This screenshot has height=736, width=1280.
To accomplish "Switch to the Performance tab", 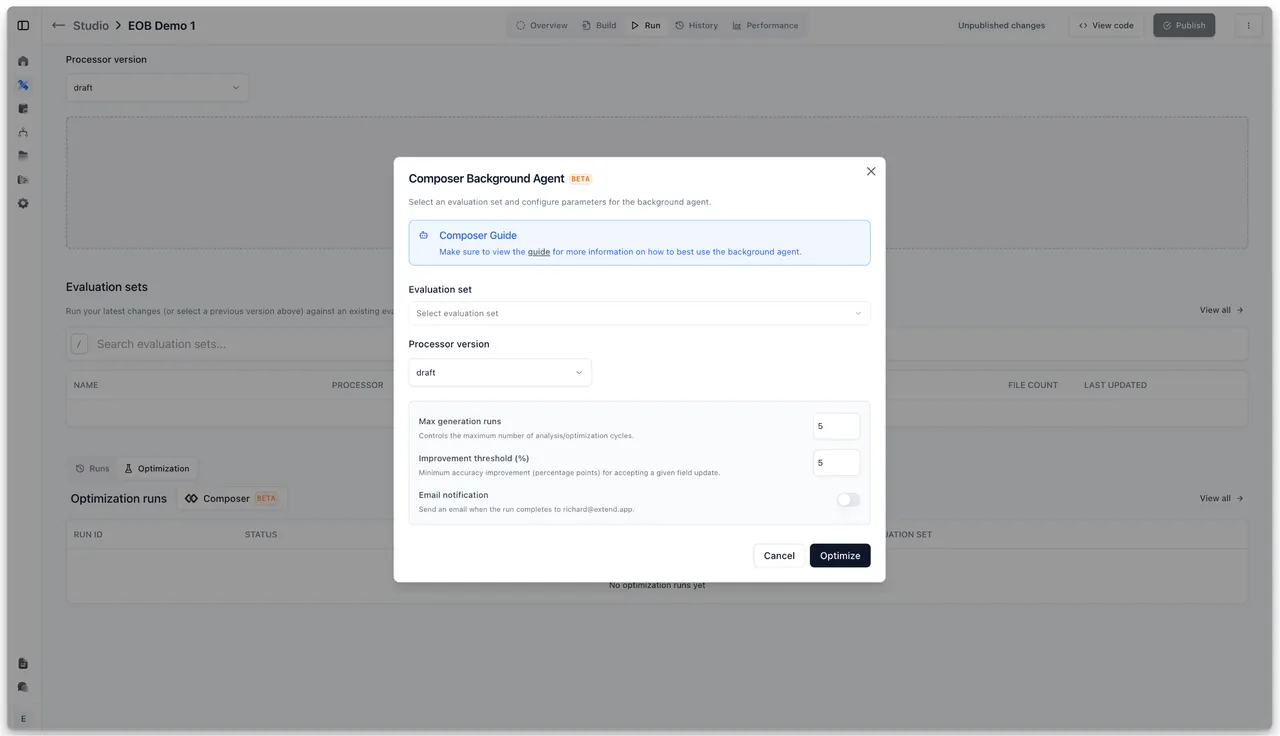I will pyautogui.click(x=765, y=25).
